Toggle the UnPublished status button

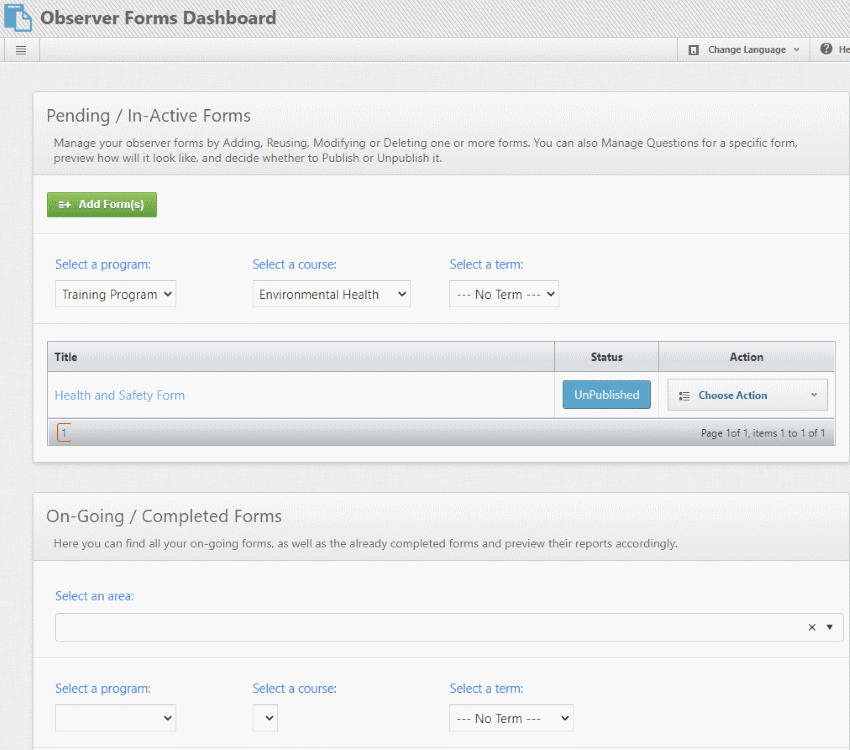click(606, 395)
